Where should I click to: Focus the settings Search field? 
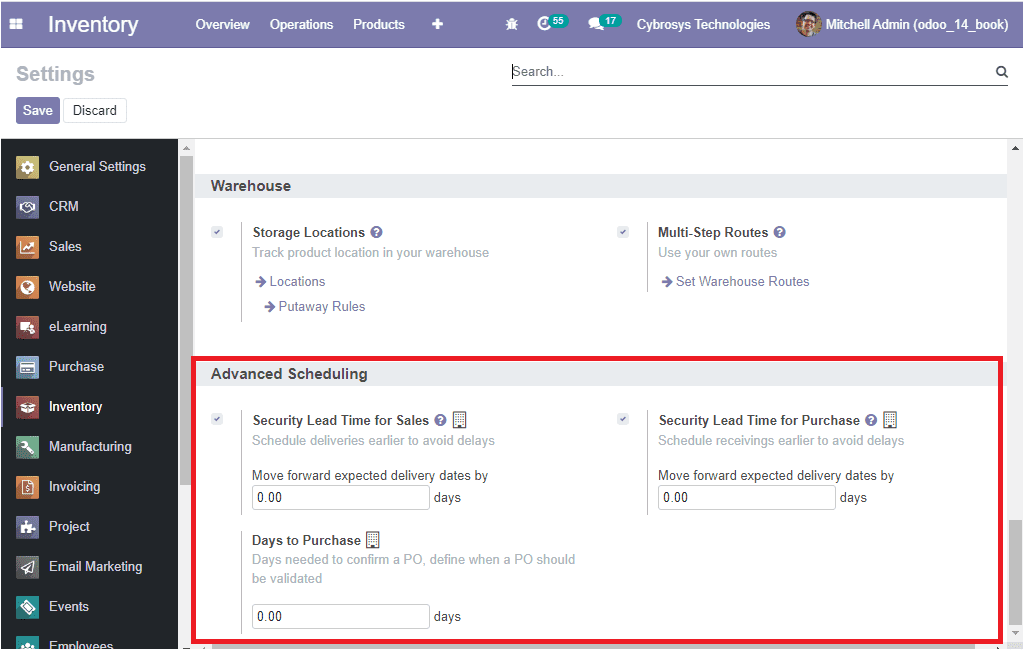[751, 72]
